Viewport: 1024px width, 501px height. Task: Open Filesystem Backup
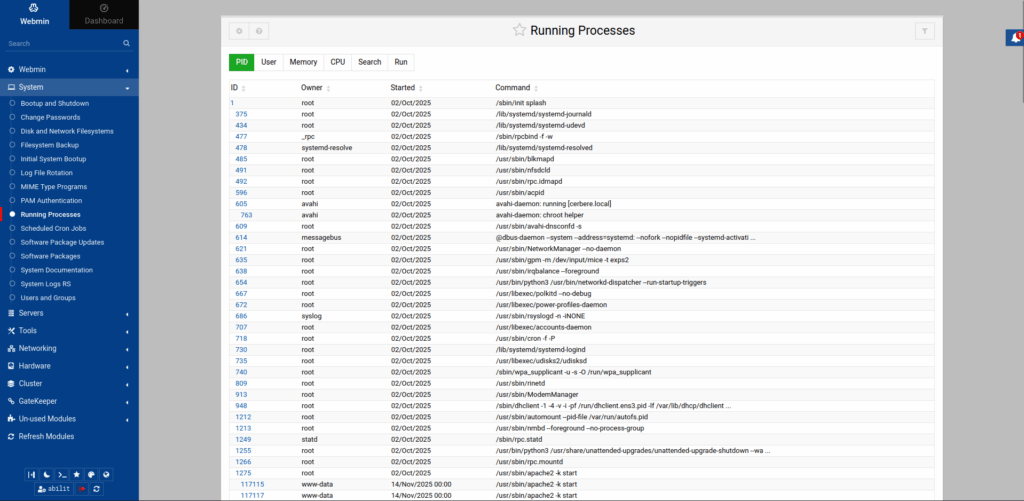[x=50, y=145]
